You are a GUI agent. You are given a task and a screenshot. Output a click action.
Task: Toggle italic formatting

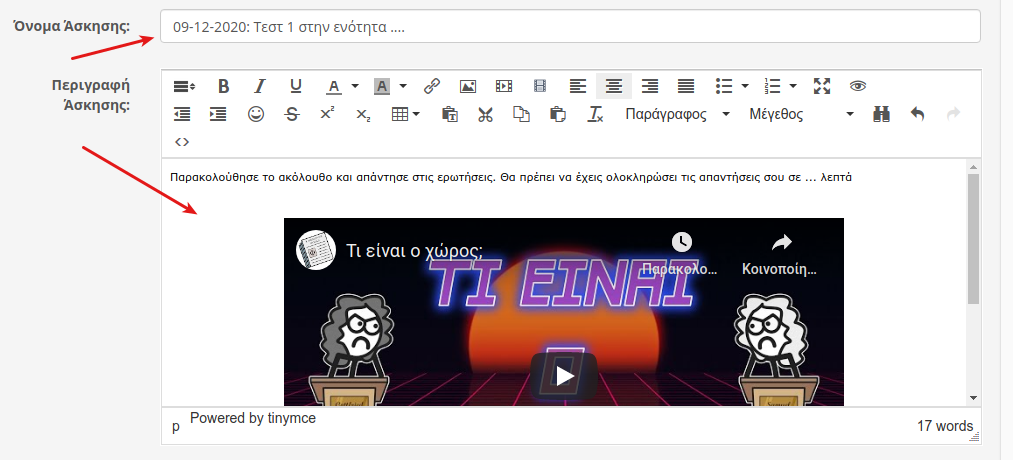(x=260, y=86)
